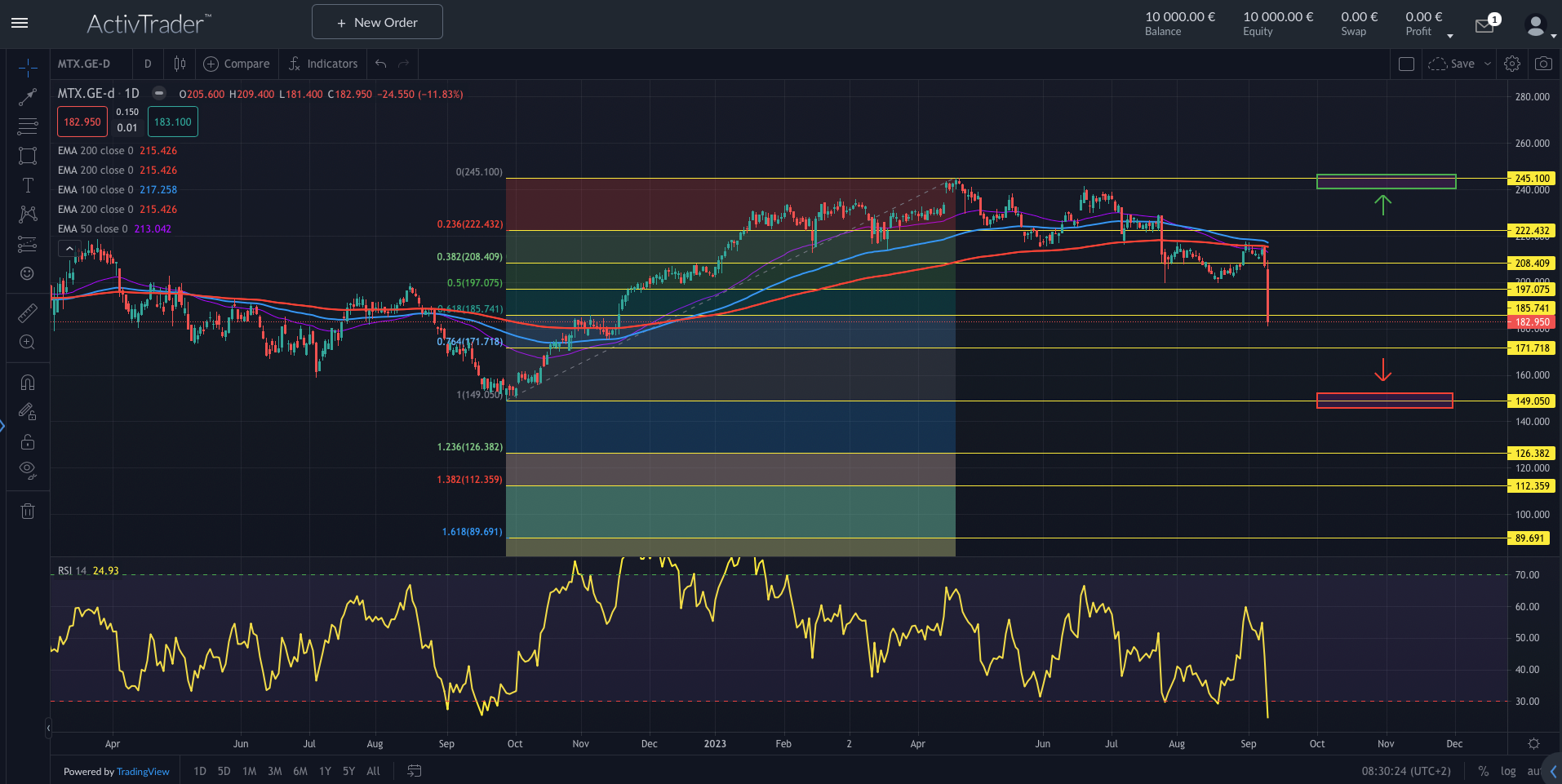Toggle log scale on price axis
1562x784 pixels.
(x=1508, y=771)
